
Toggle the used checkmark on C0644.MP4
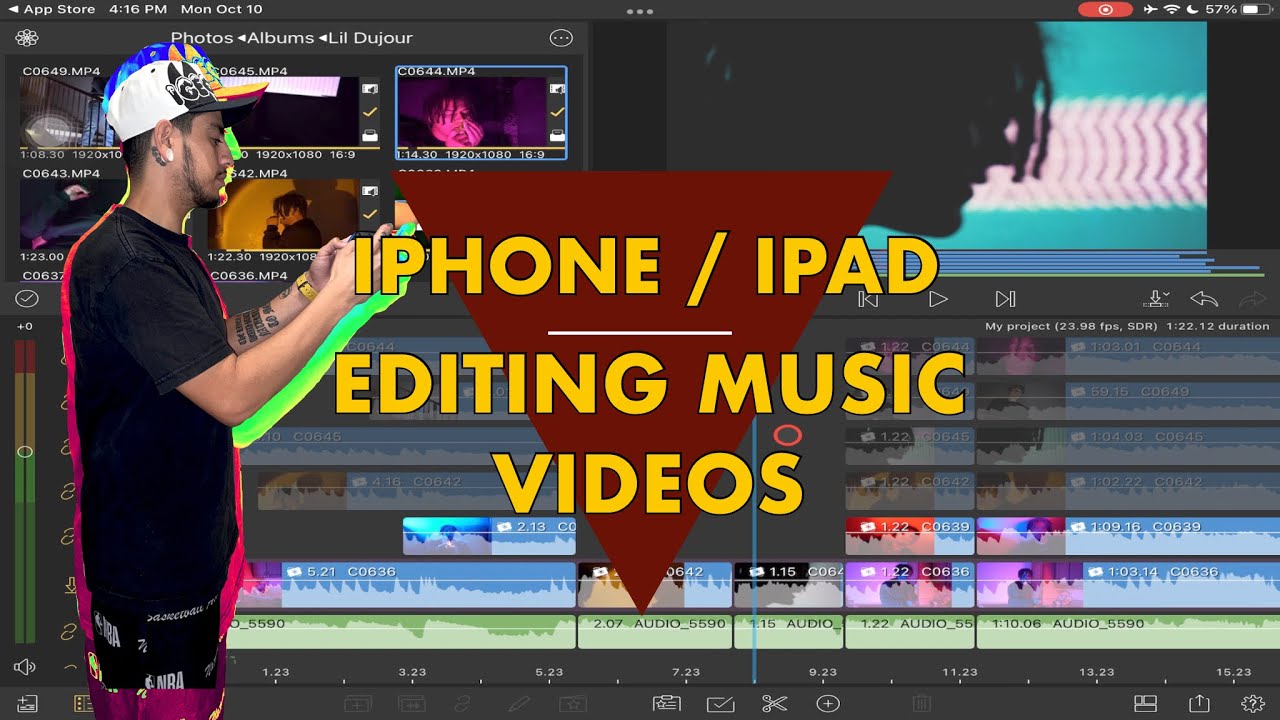click(557, 112)
